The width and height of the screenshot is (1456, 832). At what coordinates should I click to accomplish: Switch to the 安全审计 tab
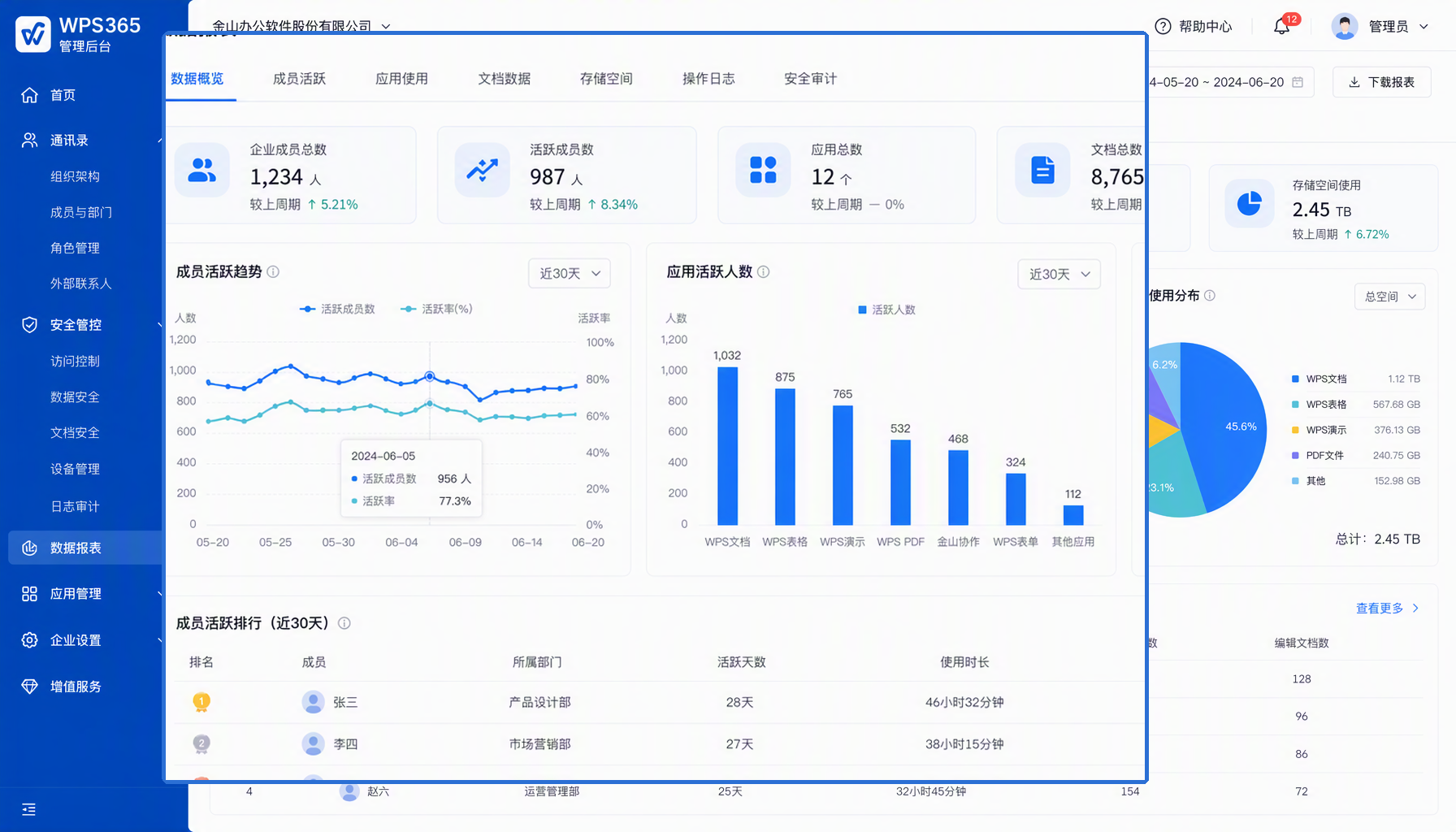click(810, 79)
